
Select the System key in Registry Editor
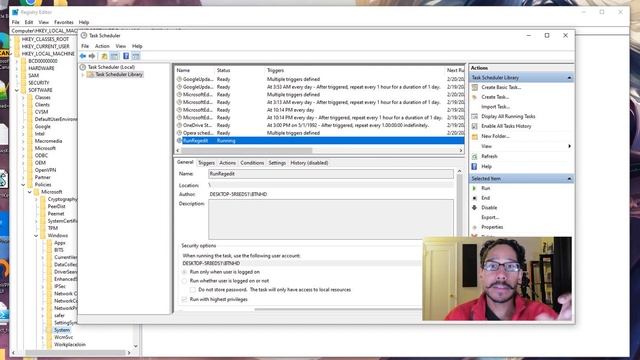point(62,330)
